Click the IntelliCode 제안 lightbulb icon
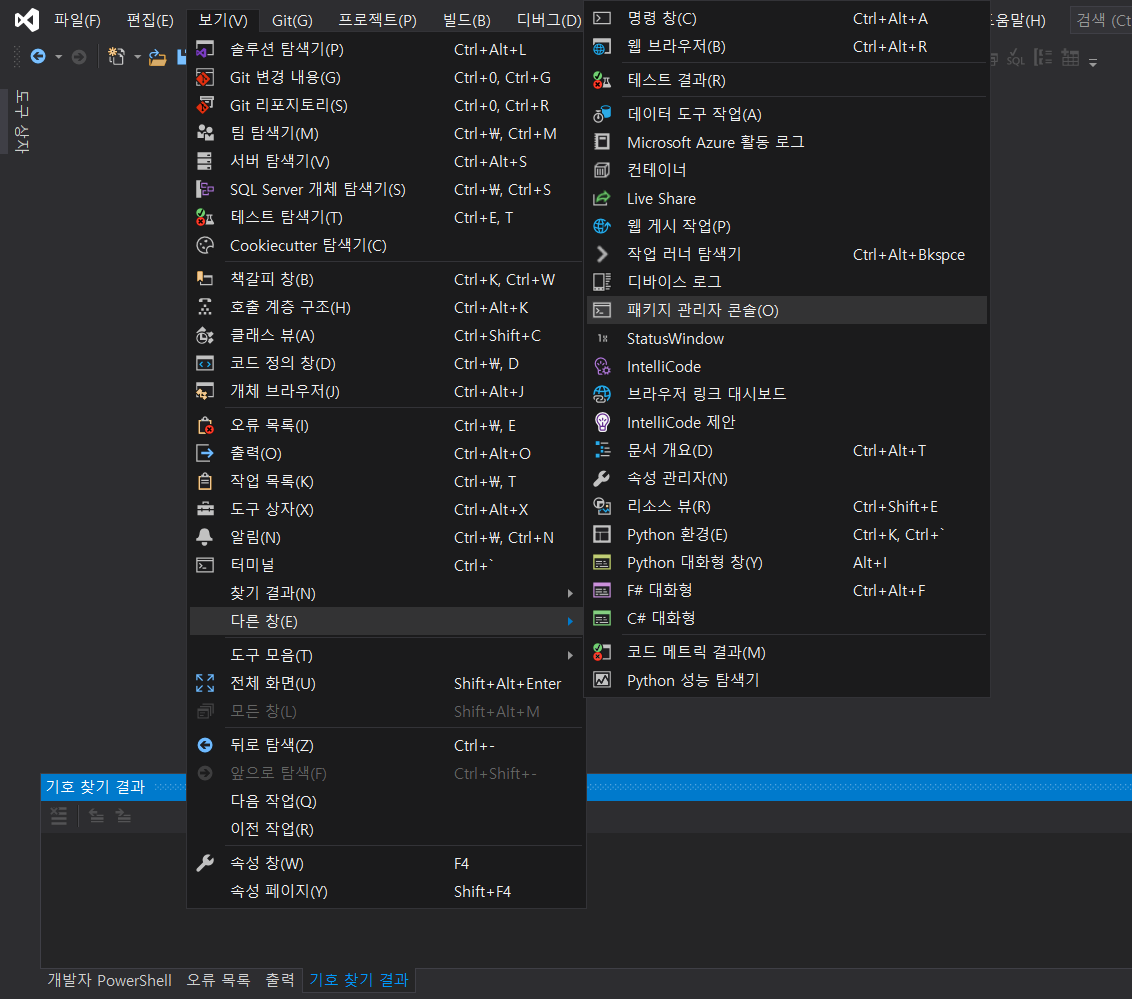1132x999 pixels. point(602,422)
